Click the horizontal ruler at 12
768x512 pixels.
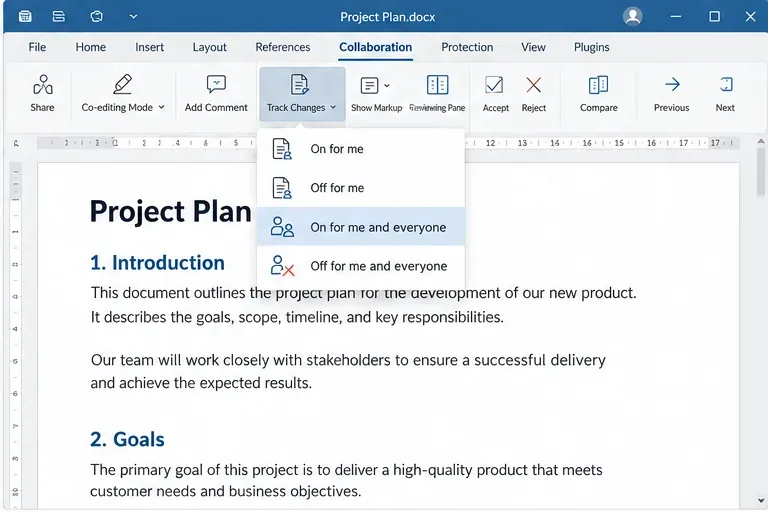[x=490, y=143]
